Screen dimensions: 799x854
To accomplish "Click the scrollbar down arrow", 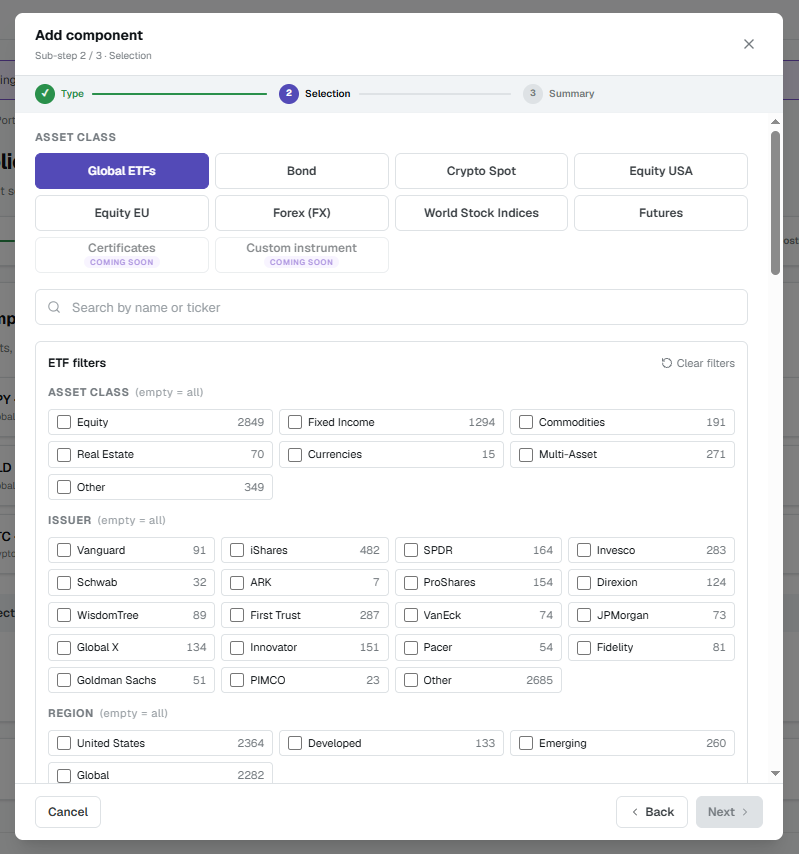I will 776,773.
